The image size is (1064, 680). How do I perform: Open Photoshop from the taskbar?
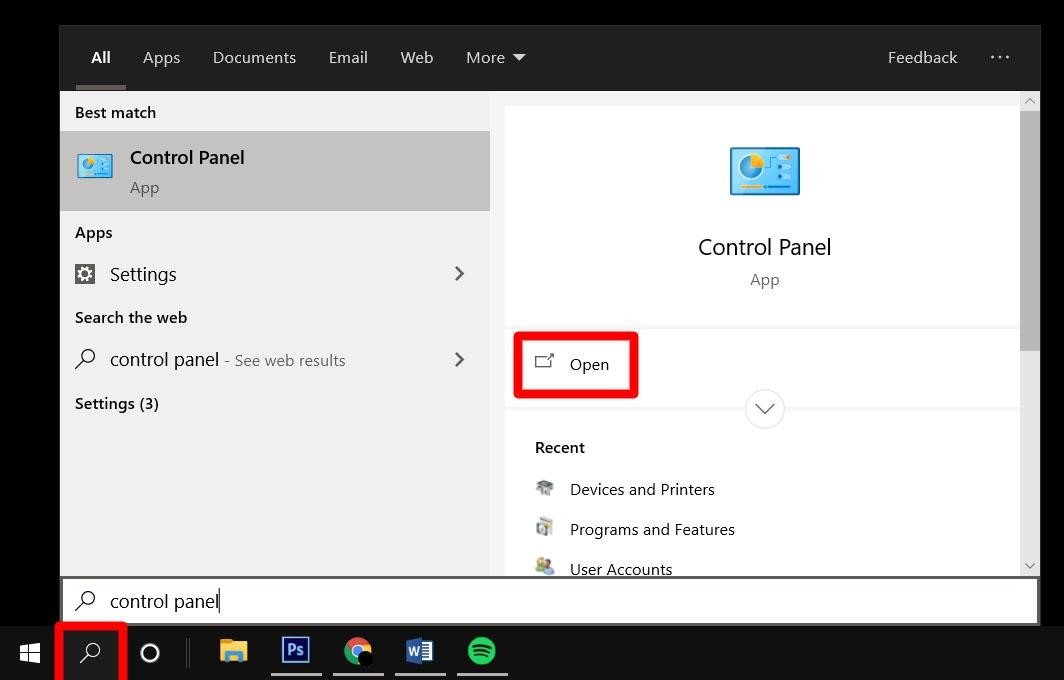click(x=295, y=651)
